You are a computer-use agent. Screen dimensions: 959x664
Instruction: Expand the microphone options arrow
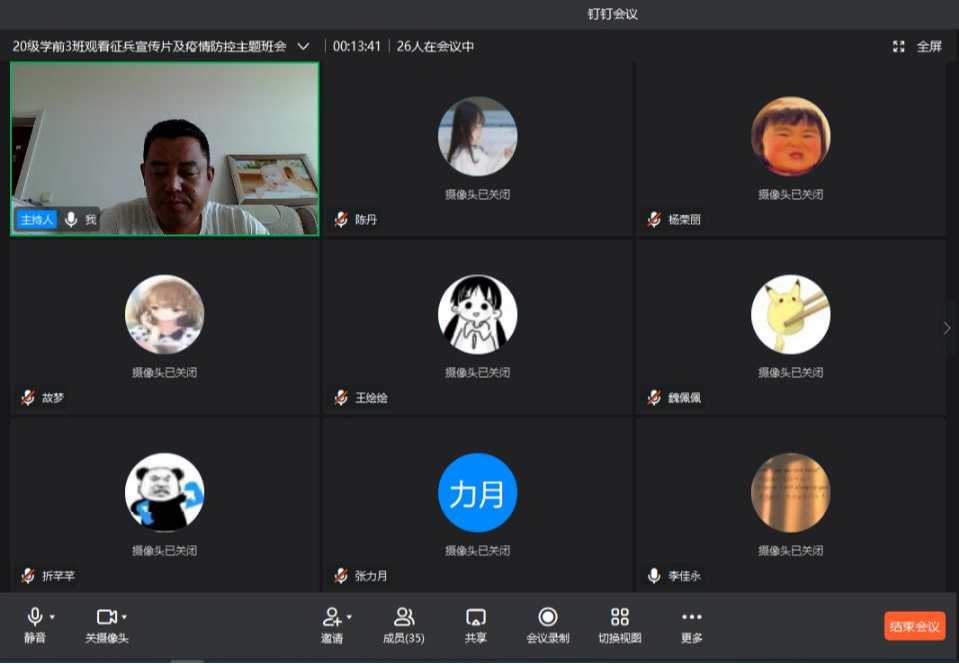pos(52,617)
